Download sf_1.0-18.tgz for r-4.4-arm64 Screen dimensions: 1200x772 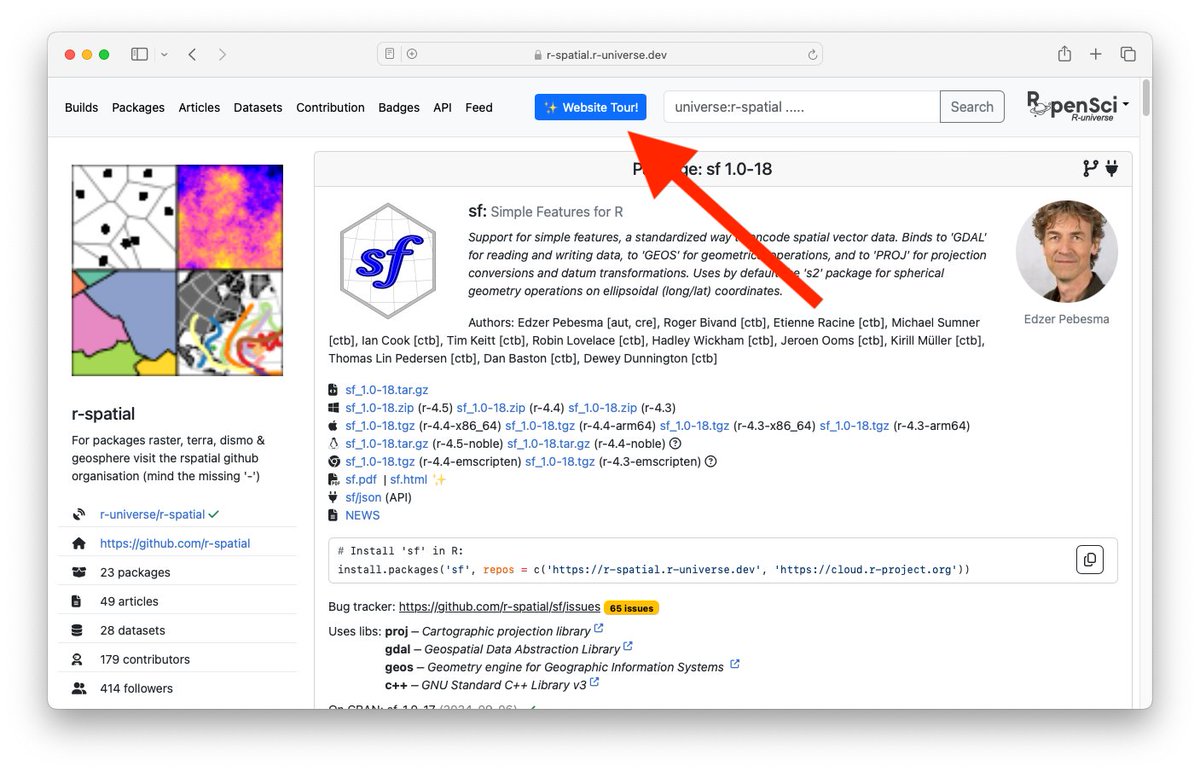pos(540,426)
